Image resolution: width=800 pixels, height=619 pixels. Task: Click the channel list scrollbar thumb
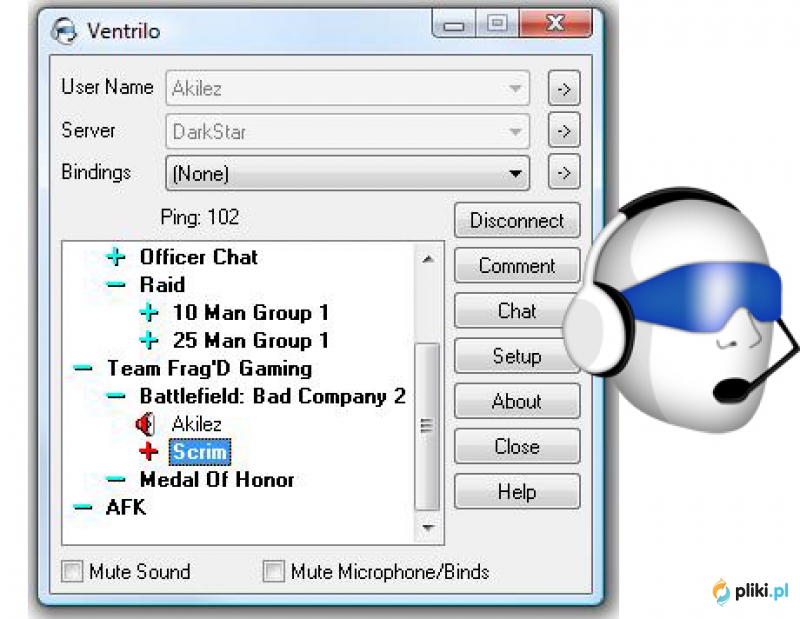coord(427,426)
